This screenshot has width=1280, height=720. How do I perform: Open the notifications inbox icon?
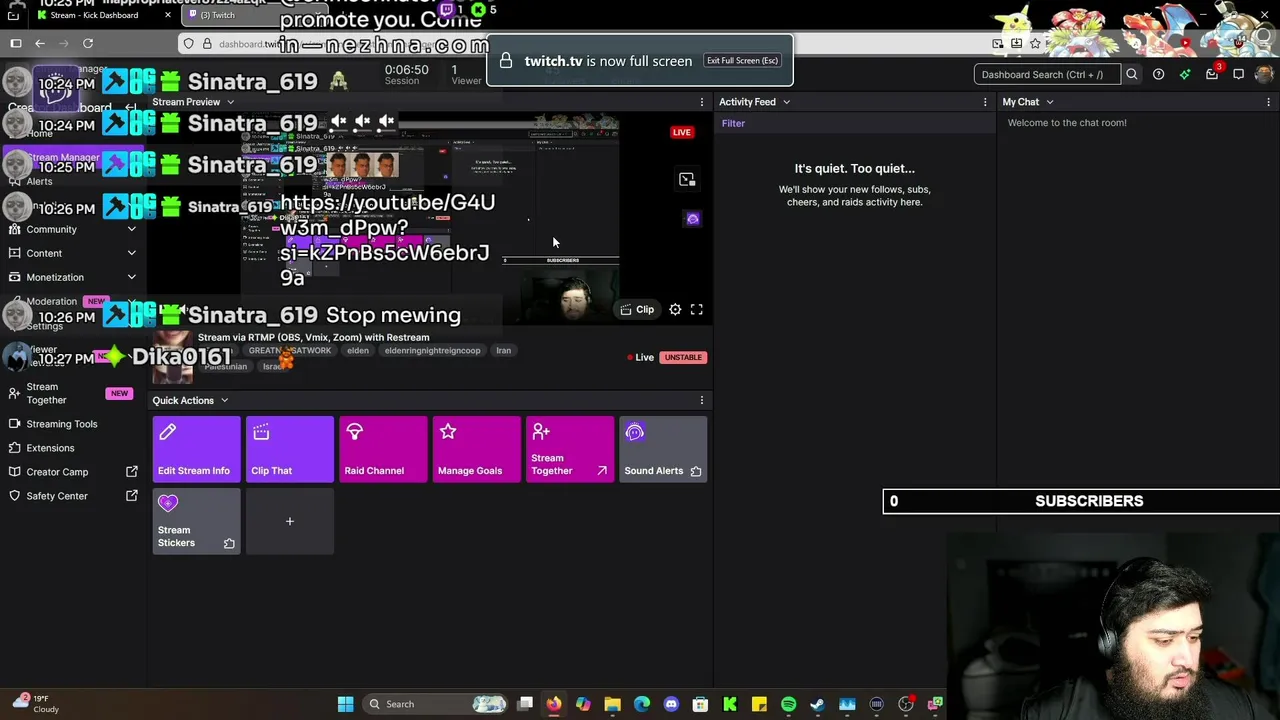tap(1212, 74)
